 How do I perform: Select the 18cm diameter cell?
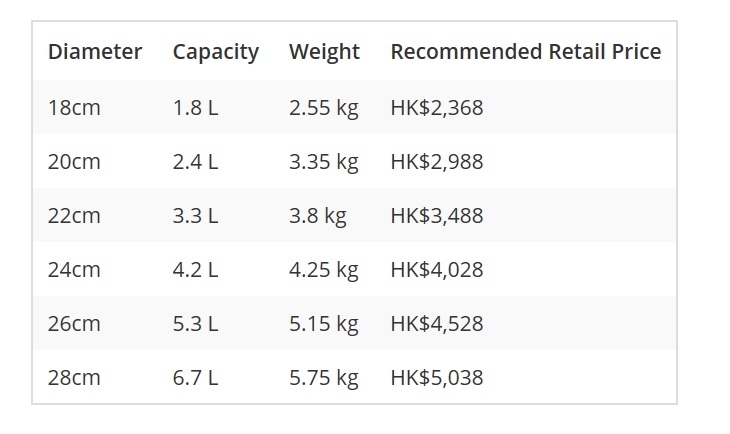point(74,108)
